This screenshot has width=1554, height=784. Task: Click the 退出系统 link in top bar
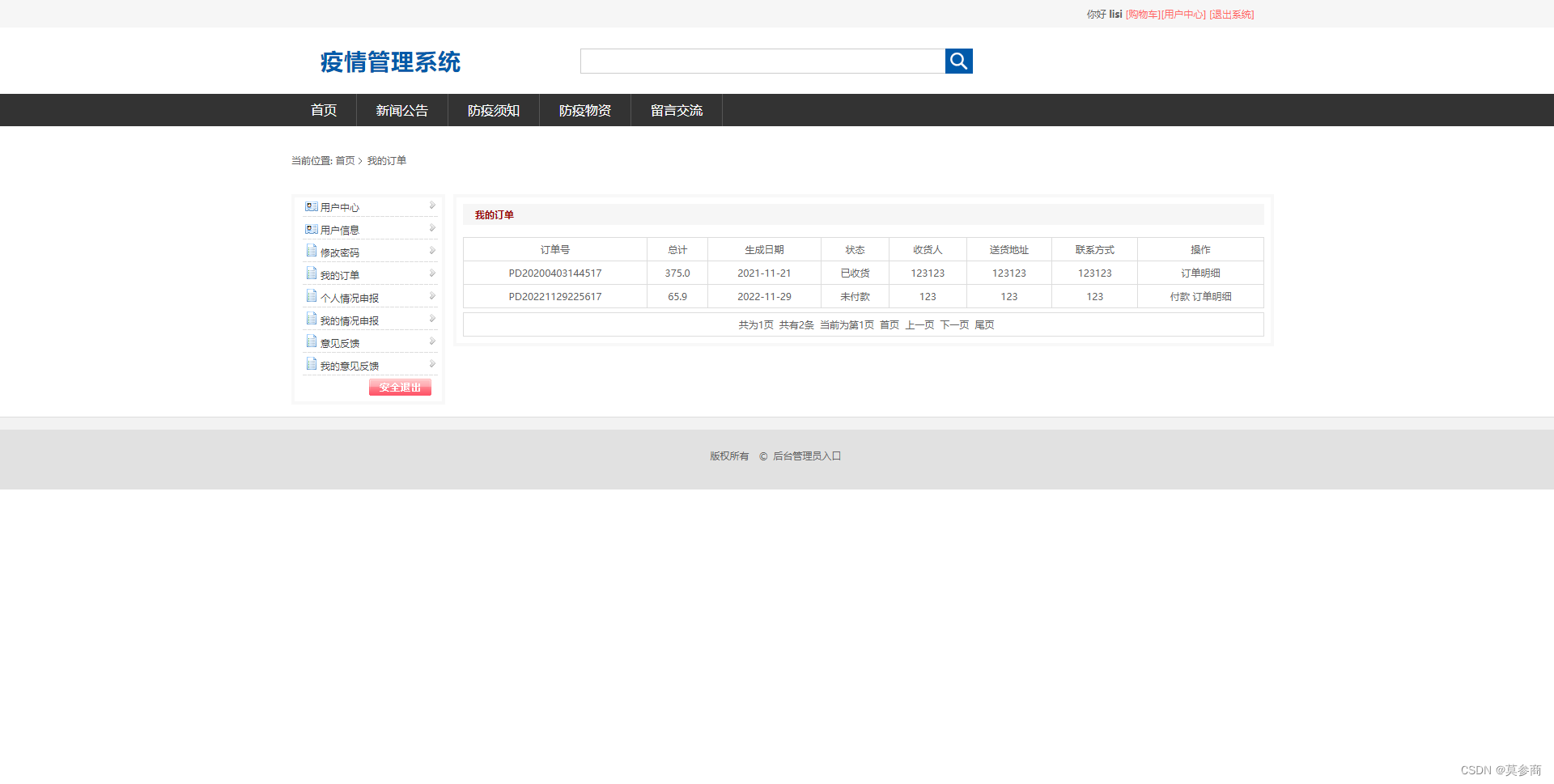pos(1232,15)
